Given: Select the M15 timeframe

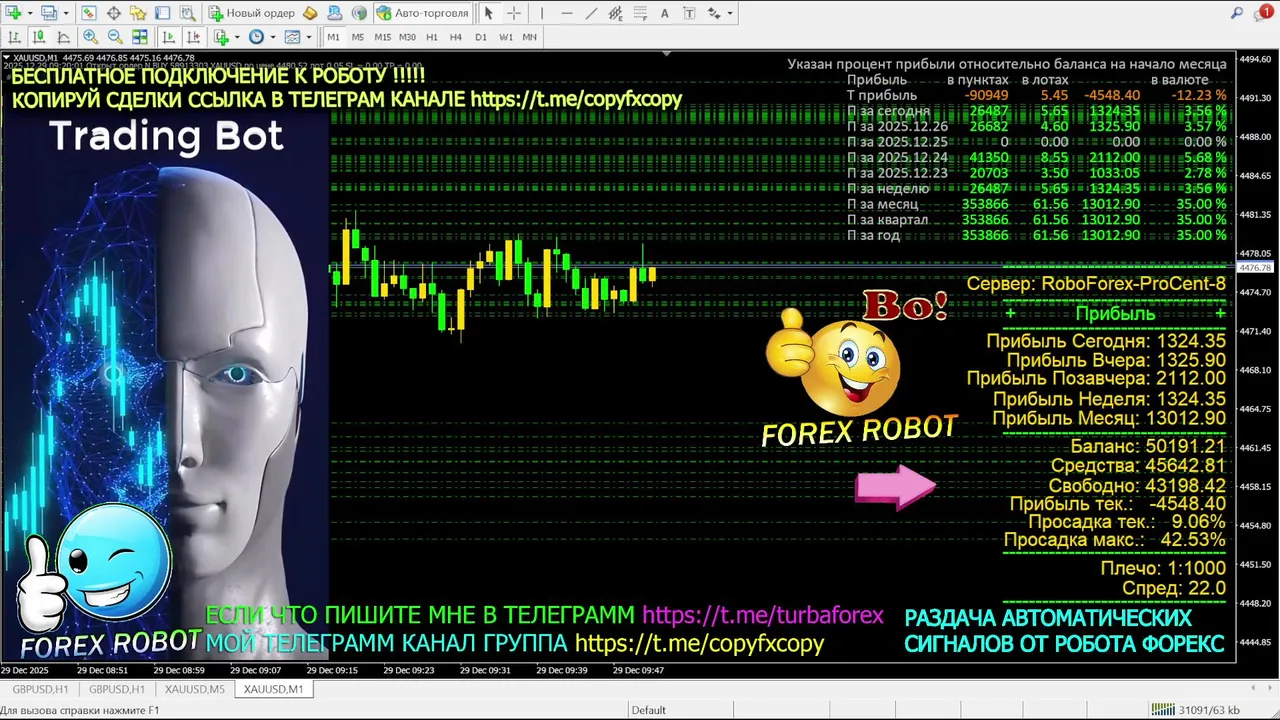Looking at the screenshot, I should (x=382, y=37).
